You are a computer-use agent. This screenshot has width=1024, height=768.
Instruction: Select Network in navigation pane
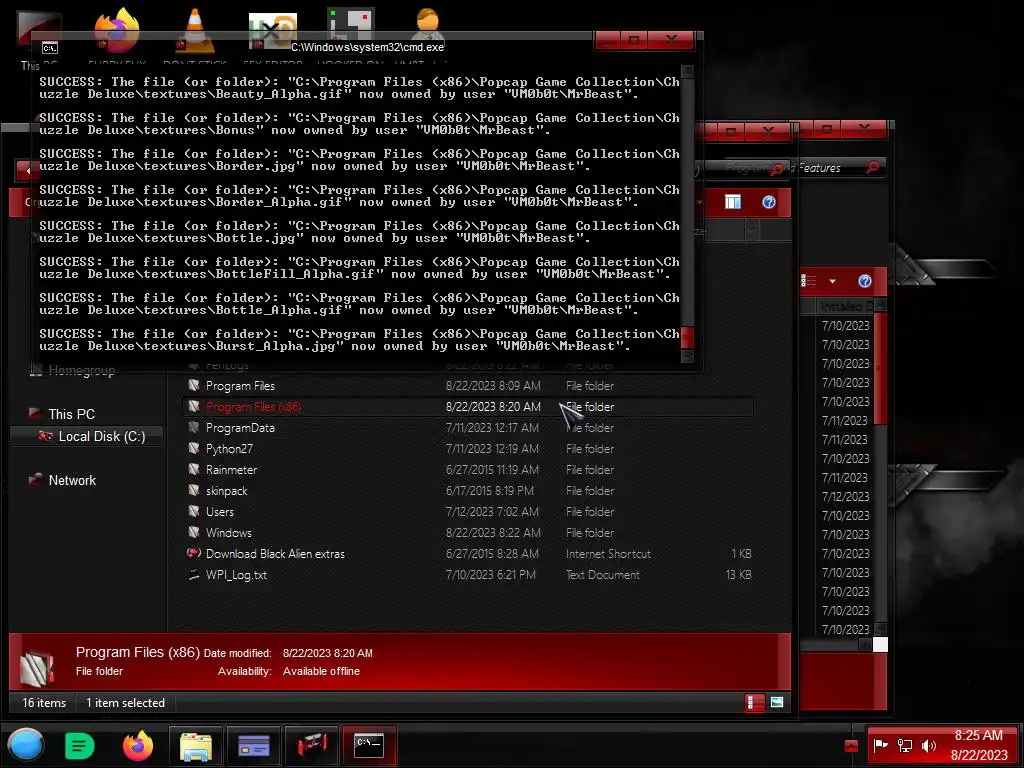pyautogui.click(x=72, y=480)
